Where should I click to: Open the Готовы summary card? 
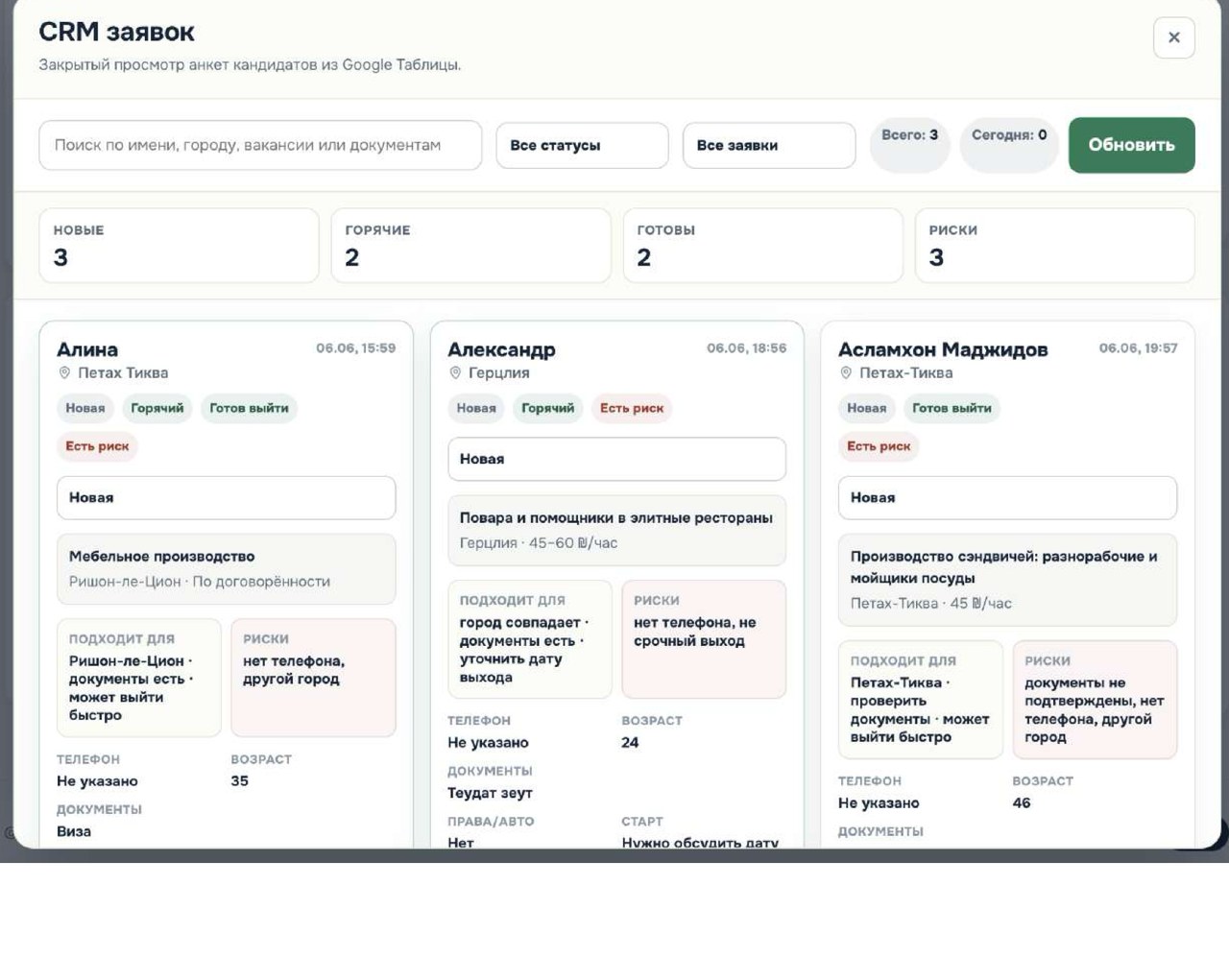pos(762,246)
